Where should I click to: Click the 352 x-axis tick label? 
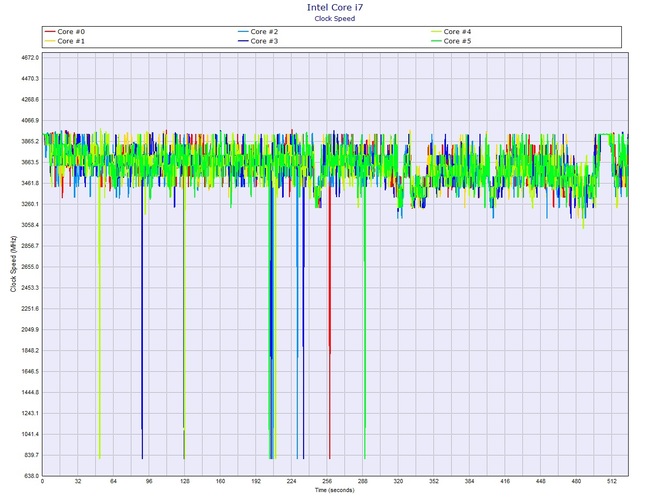pyautogui.click(x=434, y=481)
